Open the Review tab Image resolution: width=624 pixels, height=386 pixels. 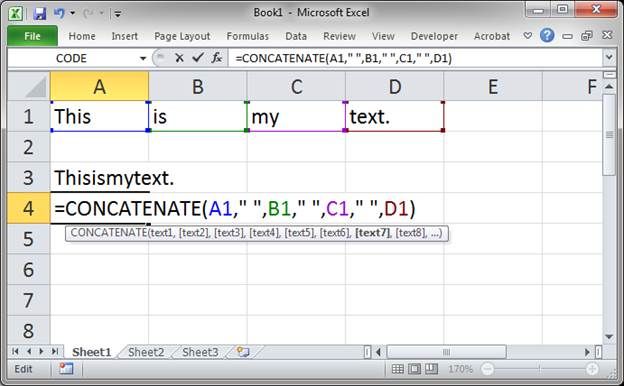click(339, 36)
